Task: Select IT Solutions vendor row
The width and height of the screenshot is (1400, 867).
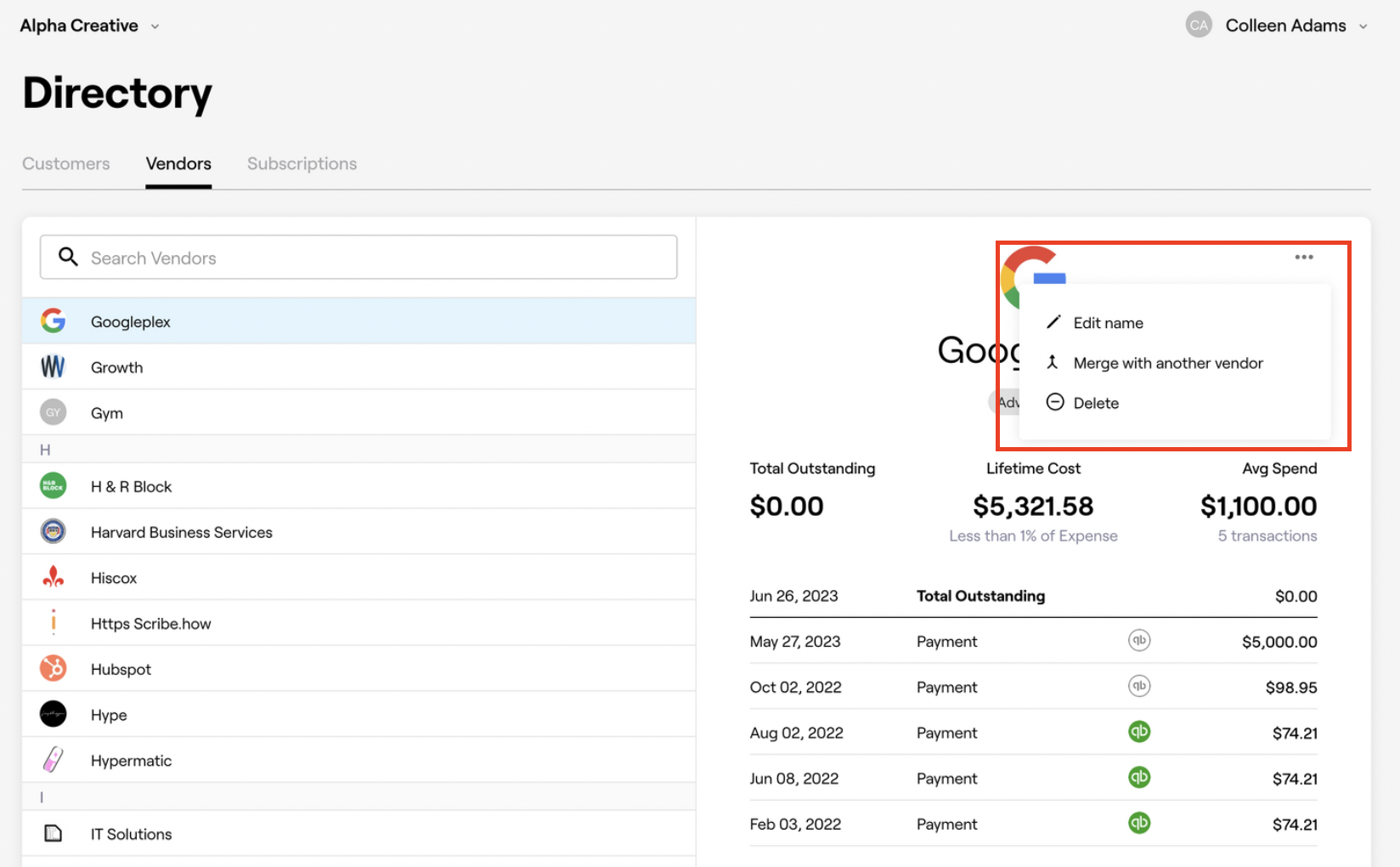Action: coord(358,834)
